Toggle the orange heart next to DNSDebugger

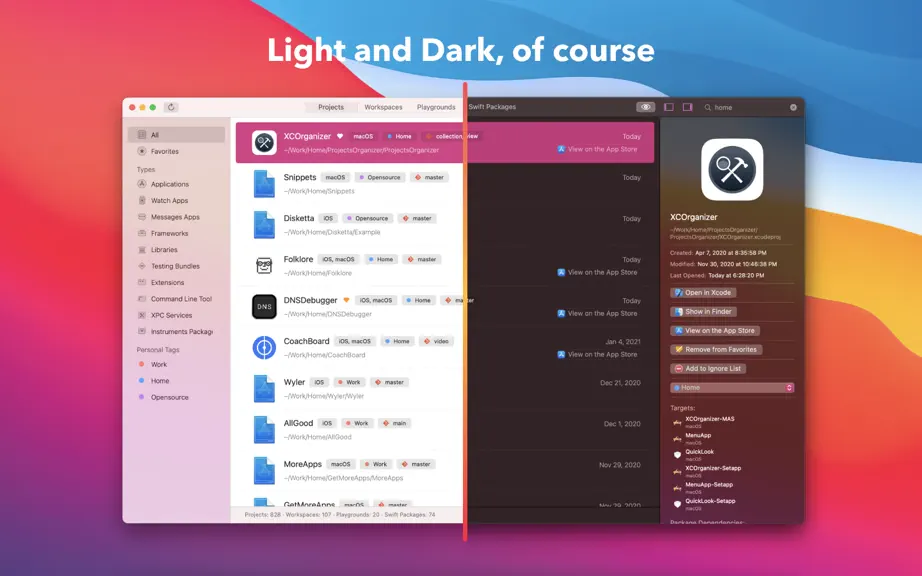pyautogui.click(x=346, y=300)
